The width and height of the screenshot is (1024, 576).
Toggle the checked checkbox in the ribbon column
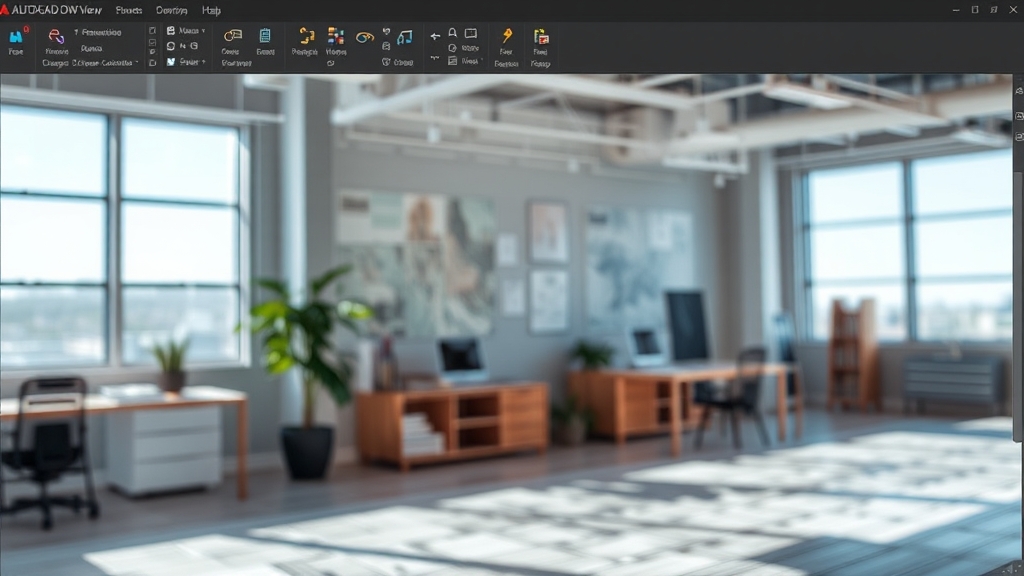152,42
